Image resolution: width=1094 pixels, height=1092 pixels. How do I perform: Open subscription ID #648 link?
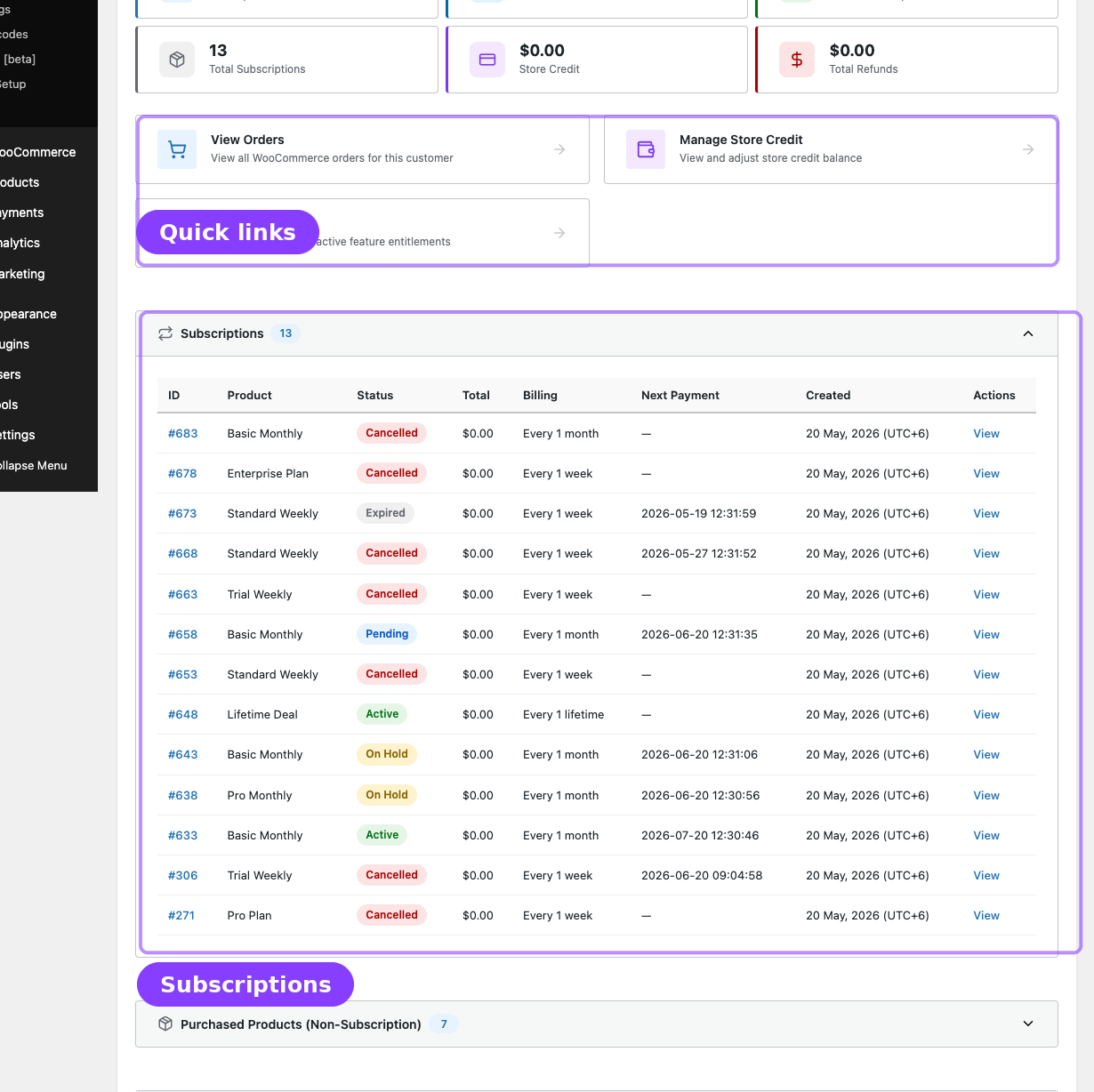pos(183,714)
